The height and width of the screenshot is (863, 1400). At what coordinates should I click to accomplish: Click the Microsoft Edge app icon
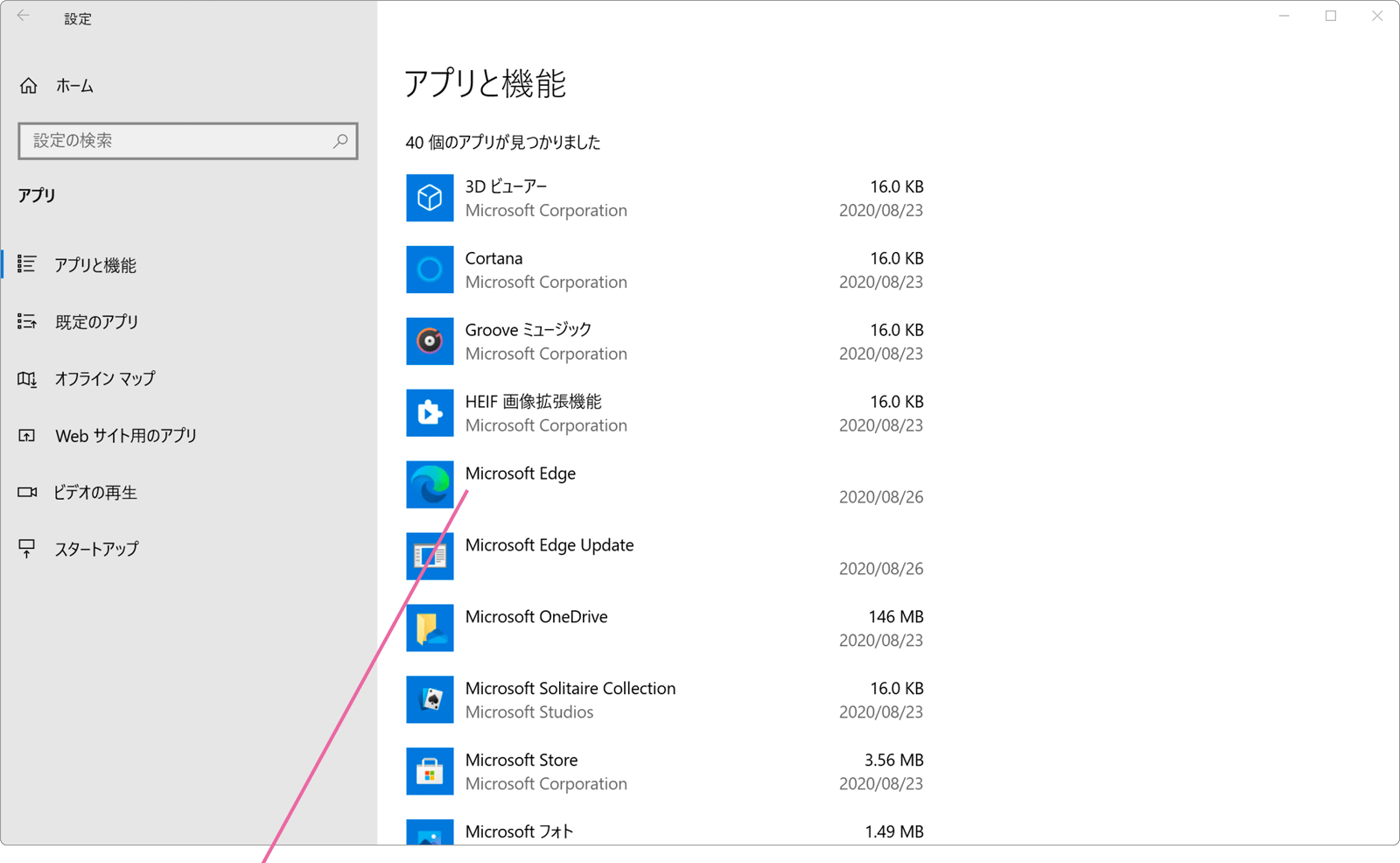pos(430,485)
